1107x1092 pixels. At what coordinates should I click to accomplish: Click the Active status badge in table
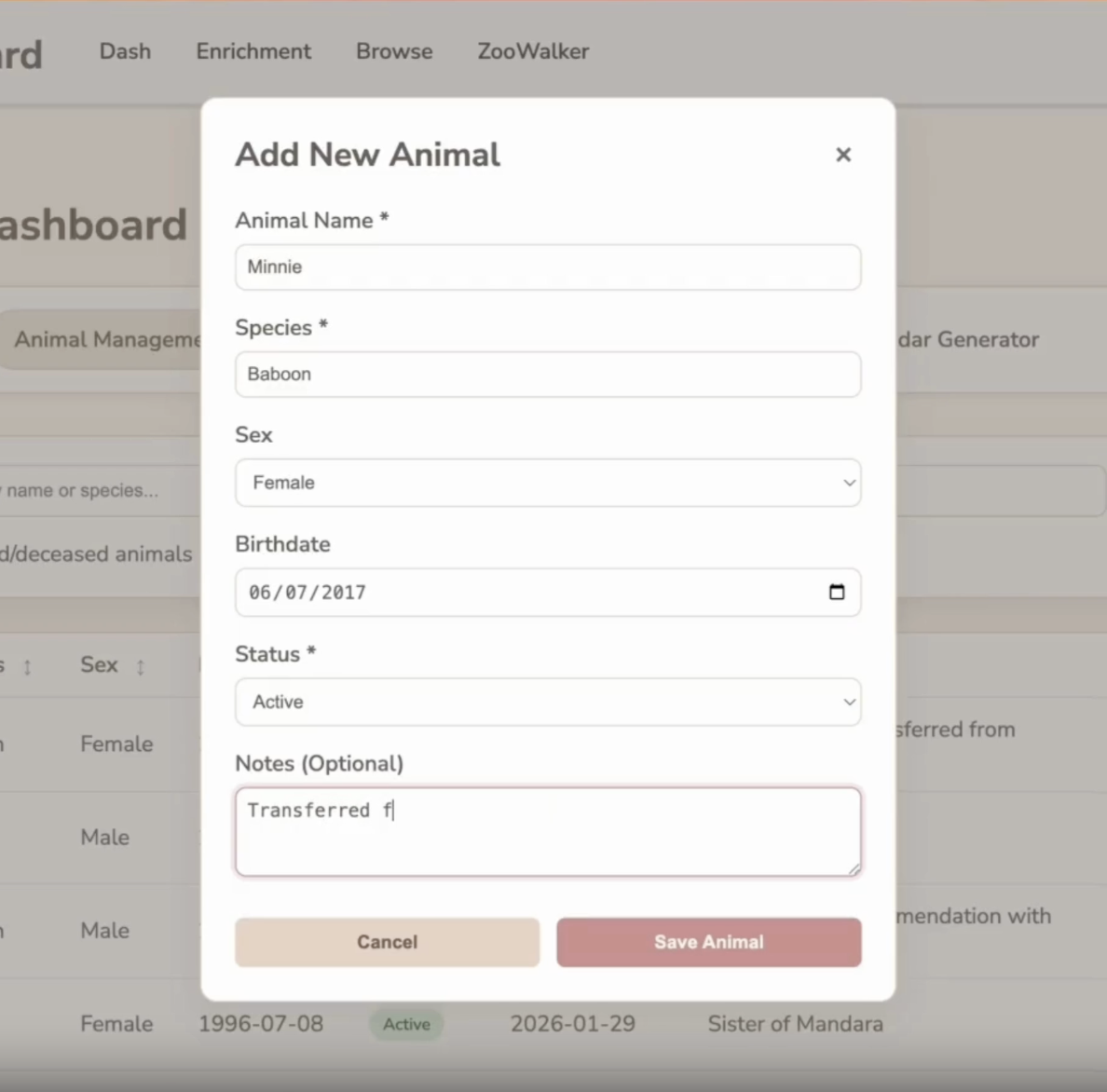pyautogui.click(x=406, y=1024)
